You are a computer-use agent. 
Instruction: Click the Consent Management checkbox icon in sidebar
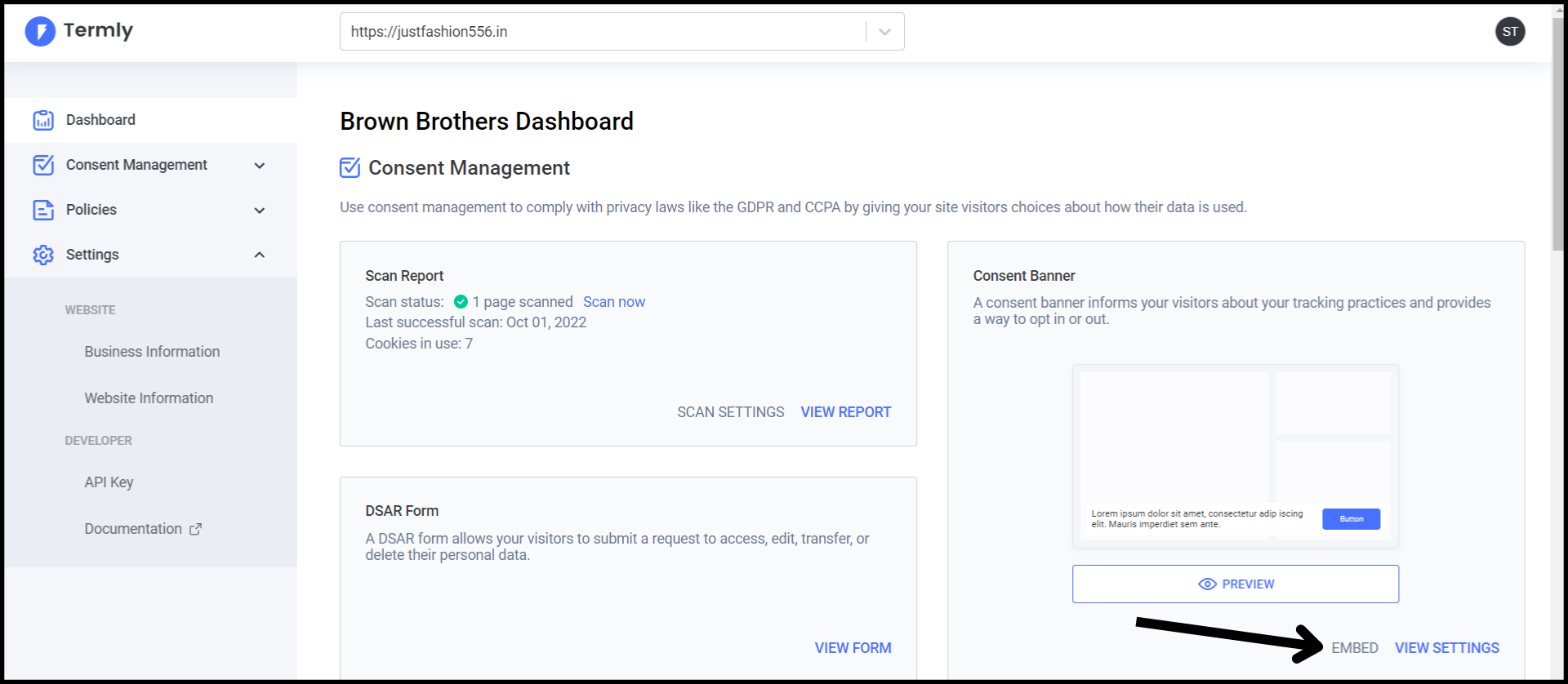click(x=43, y=165)
